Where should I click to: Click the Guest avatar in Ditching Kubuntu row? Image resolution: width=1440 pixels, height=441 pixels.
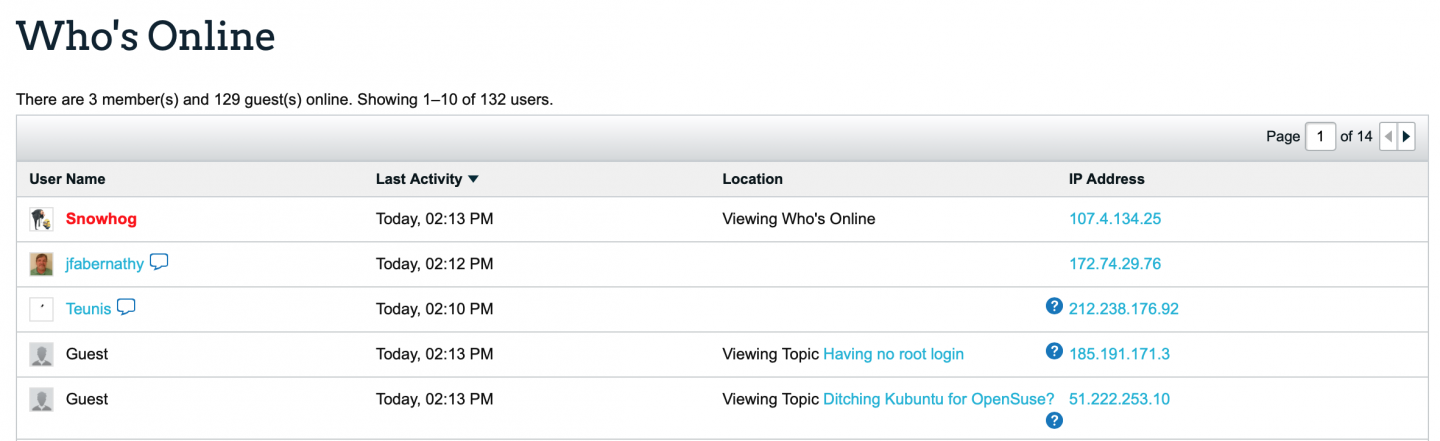click(x=41, y=399)
